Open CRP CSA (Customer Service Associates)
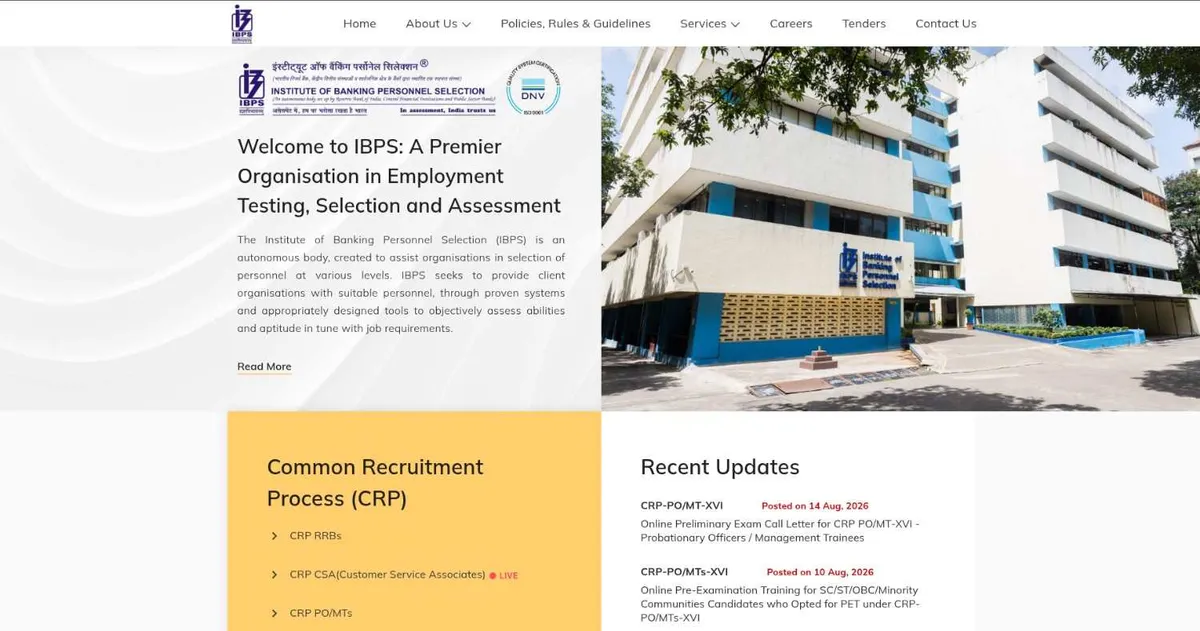This screenshot has height=631, width=1200. click(387, 575)
